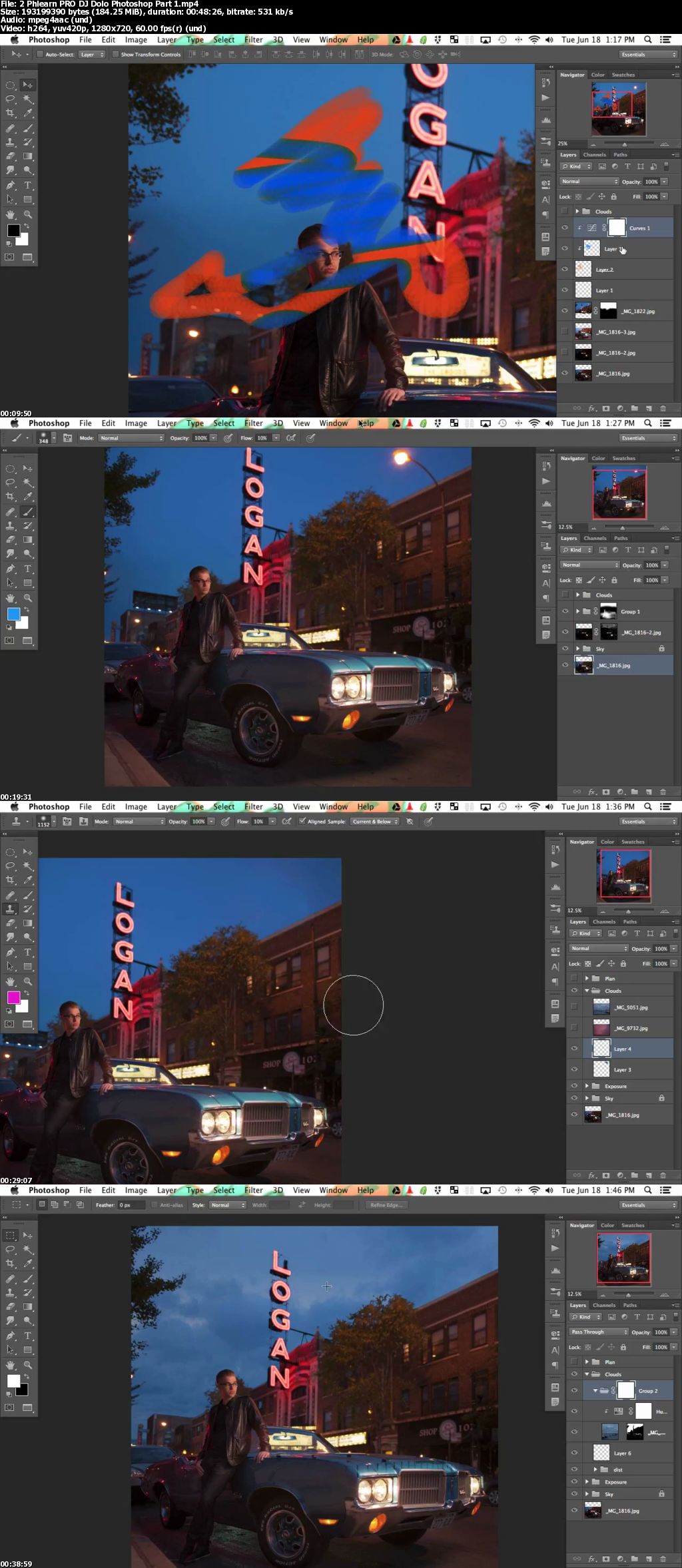This screenshot has height=1568, width=682.
Task: Expand the dist group
Action: (595, 1469)
